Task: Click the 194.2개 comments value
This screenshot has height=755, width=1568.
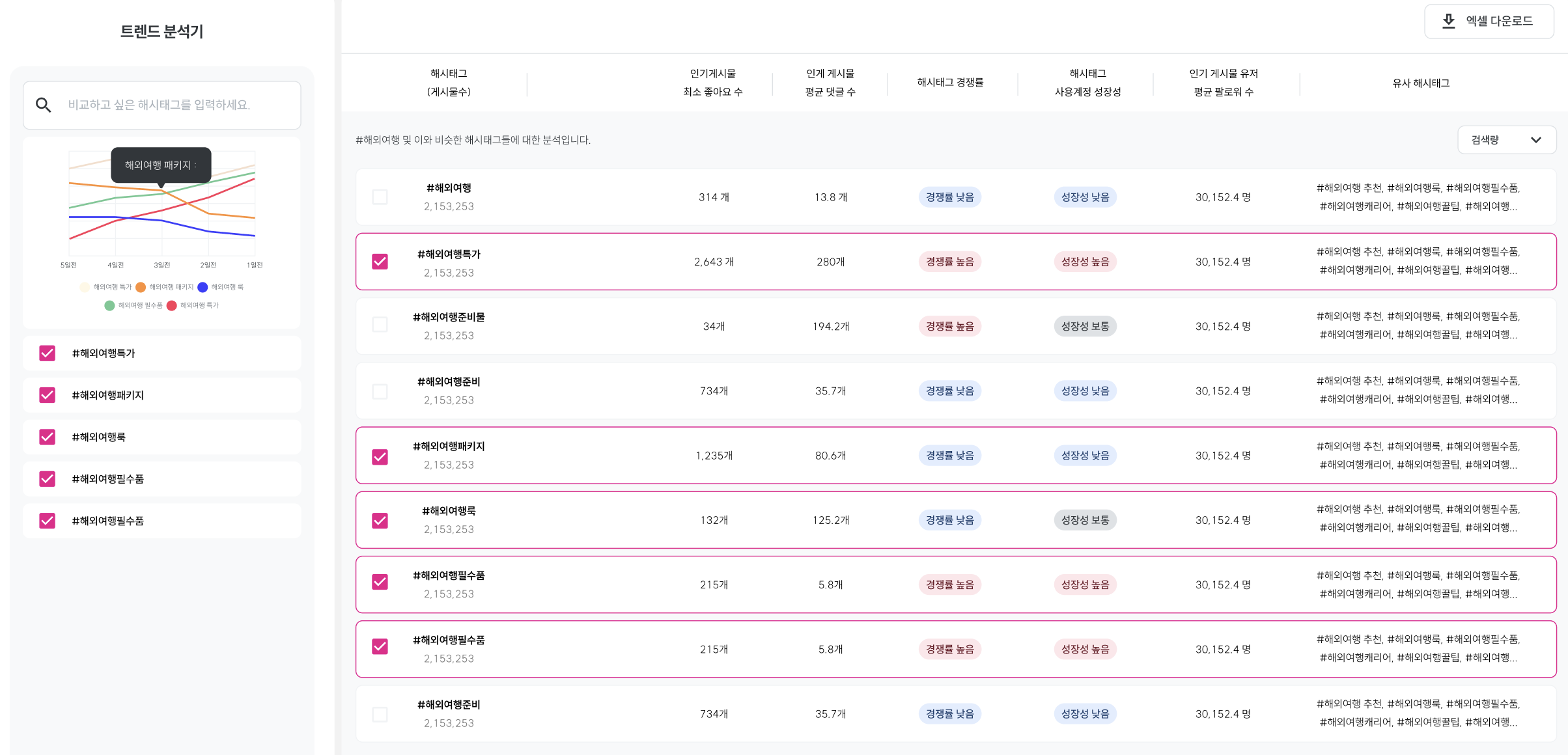Action: coord(831,326)
